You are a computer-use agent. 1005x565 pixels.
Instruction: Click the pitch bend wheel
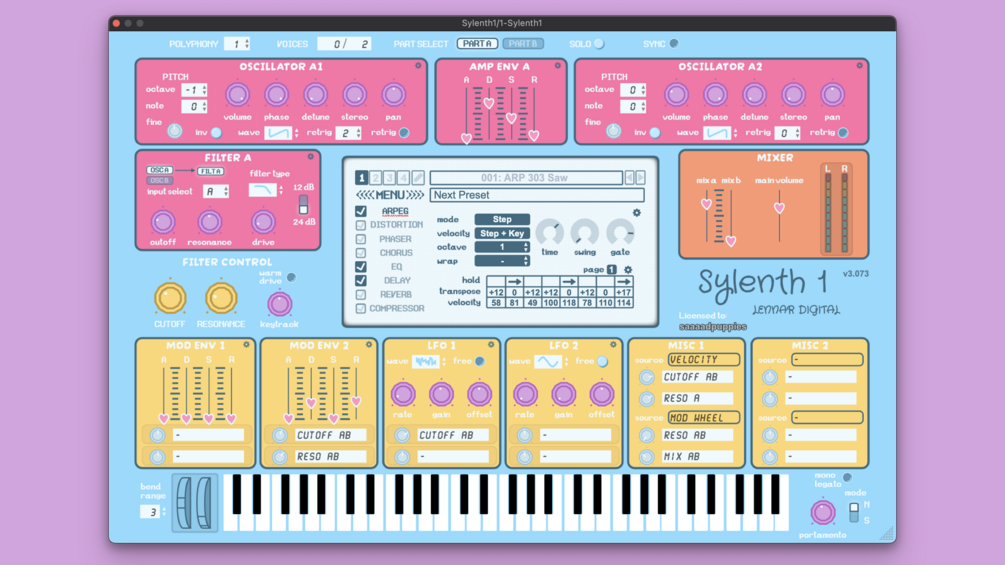[184, 502]
